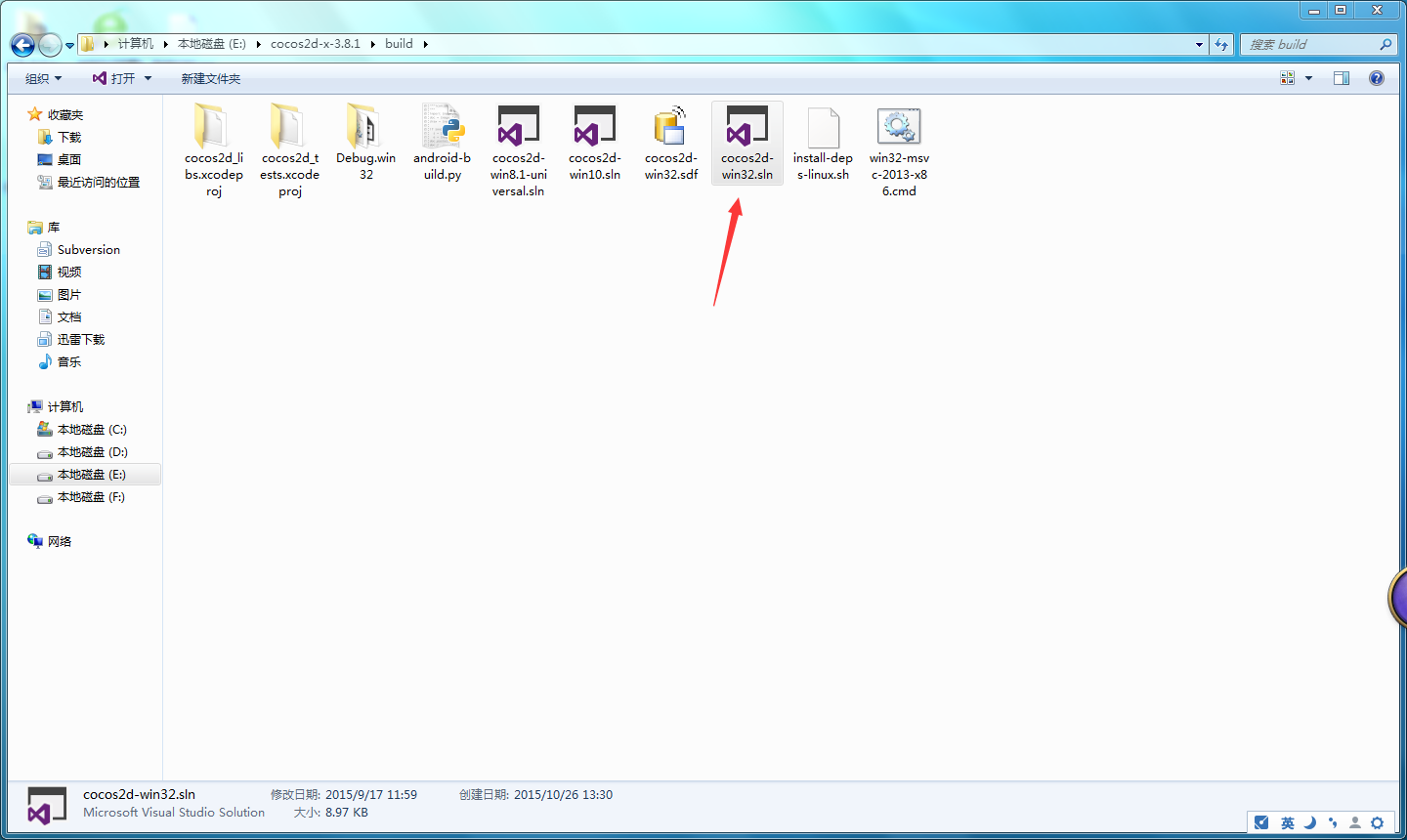This screenshot has width=1407, height=840.
Task: Expand subfolders arrow after build breadcrumb
Action: click(426, 44)
